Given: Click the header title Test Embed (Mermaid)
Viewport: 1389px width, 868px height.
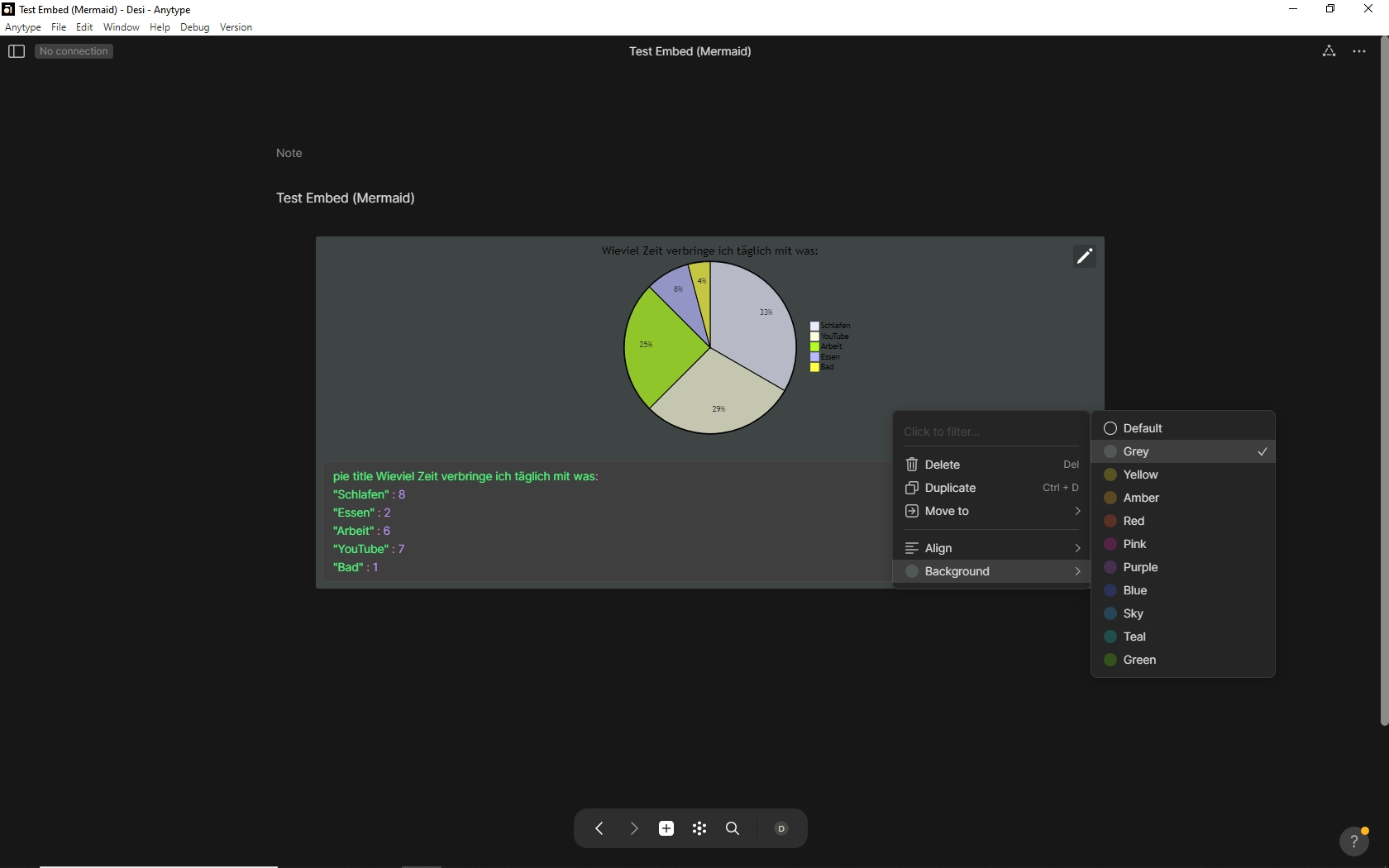Looking at the screenshot, I should tap(690, 51).
